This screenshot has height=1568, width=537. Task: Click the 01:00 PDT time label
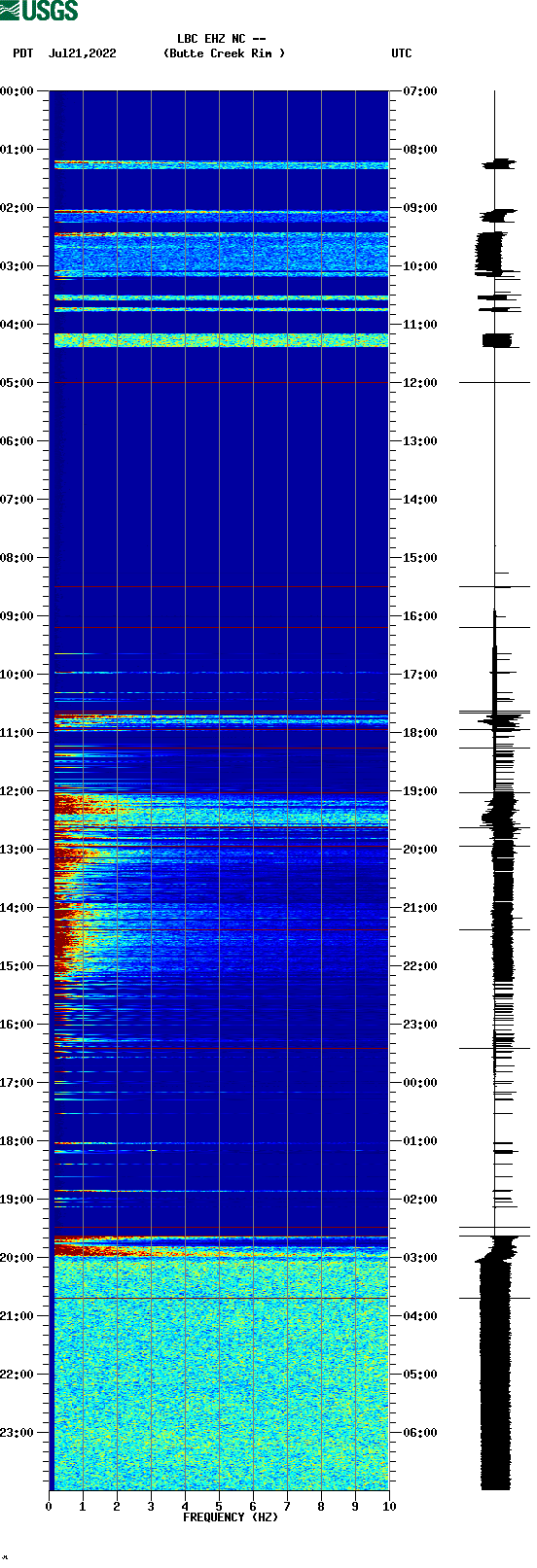[x=18, y=150]
